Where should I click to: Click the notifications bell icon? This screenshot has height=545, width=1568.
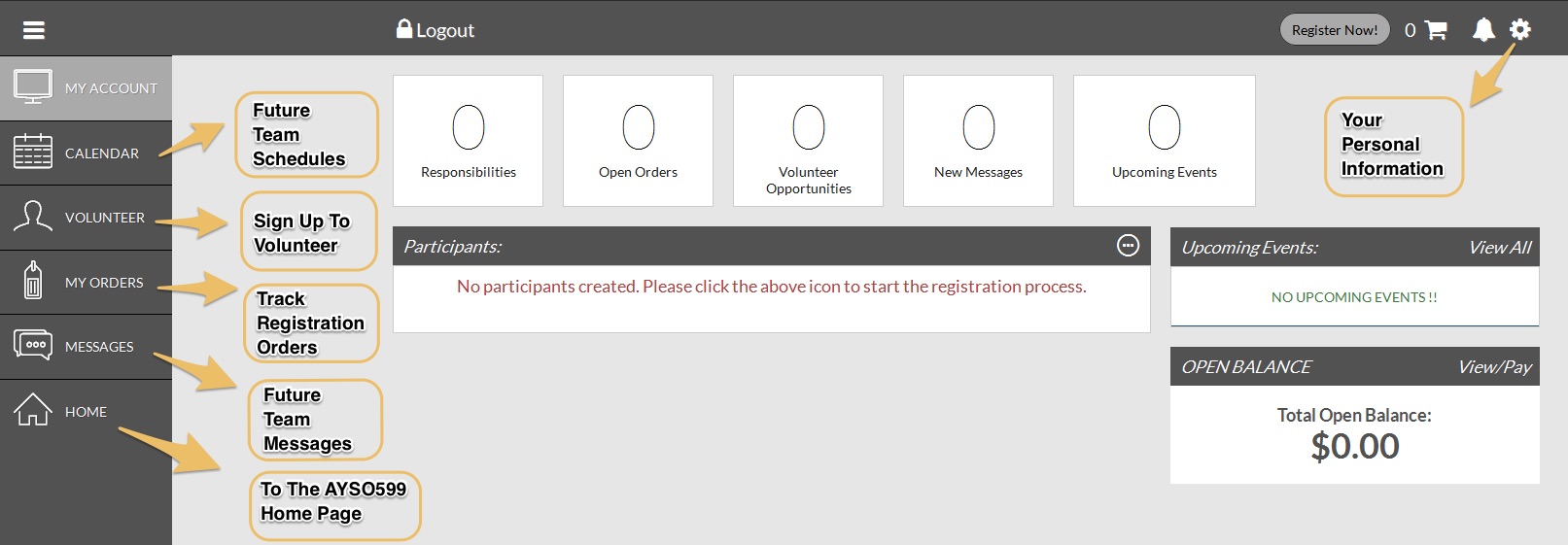coord(1483,30)
